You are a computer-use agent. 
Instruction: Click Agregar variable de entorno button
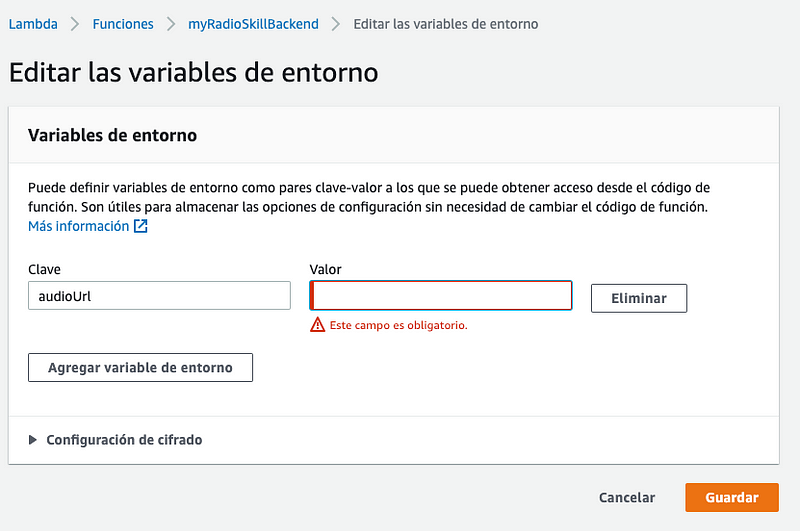click(140, 367)
